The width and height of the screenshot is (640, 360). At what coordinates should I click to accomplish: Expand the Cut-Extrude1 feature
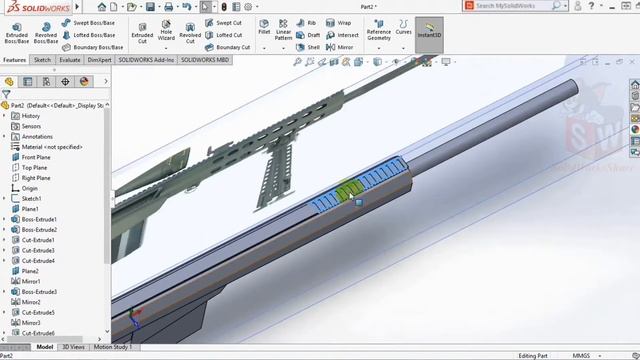point(4,240)
